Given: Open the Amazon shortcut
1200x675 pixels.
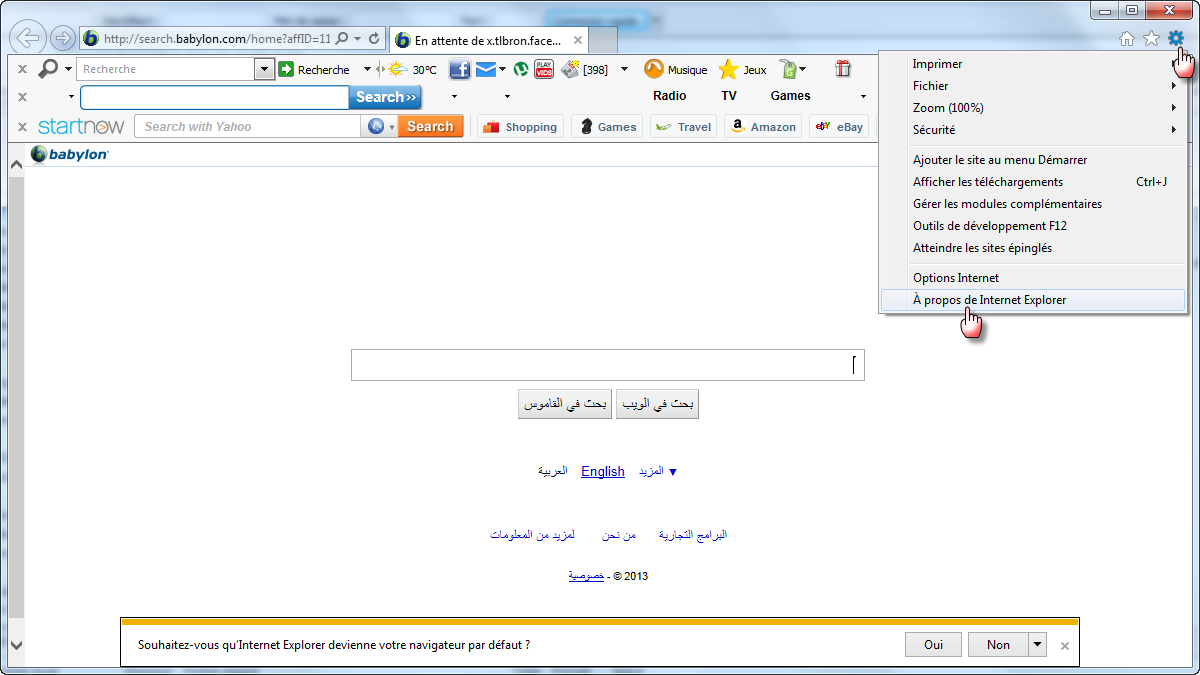Looking at the screenshot, I should point(763,127).
